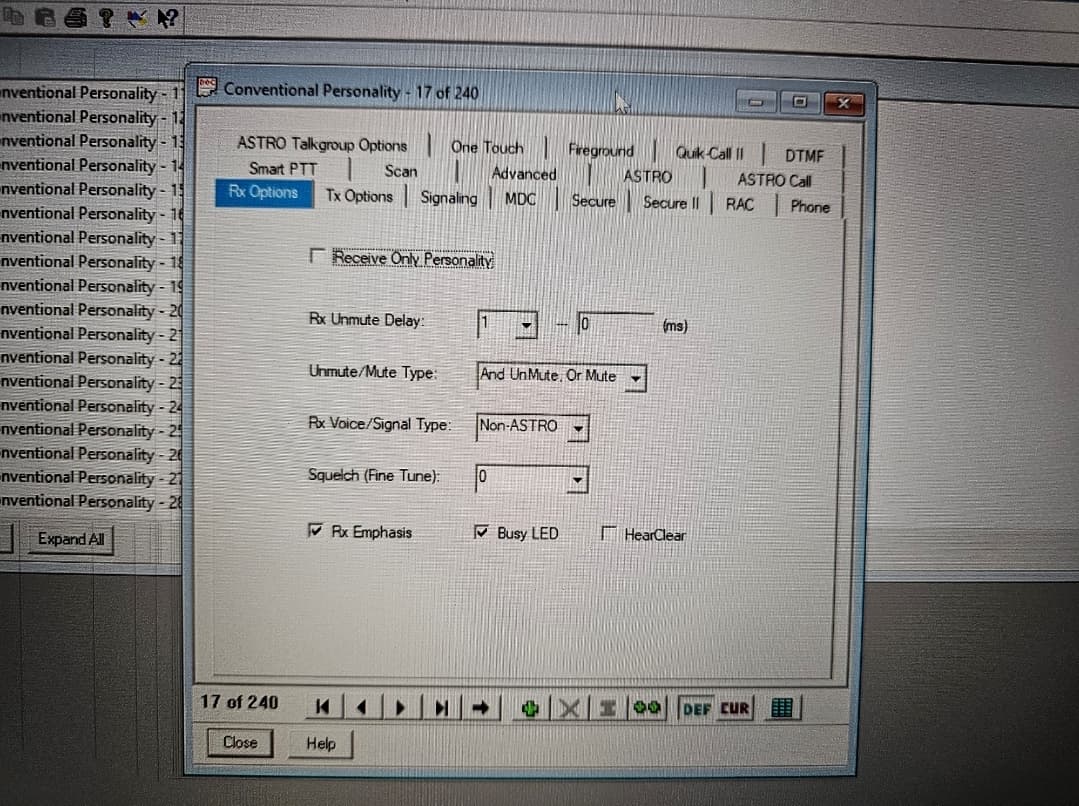The width and height of the screenshot is (1079, 806).
Task: Open the ASTRO Call tab
Action: point(774,180)
